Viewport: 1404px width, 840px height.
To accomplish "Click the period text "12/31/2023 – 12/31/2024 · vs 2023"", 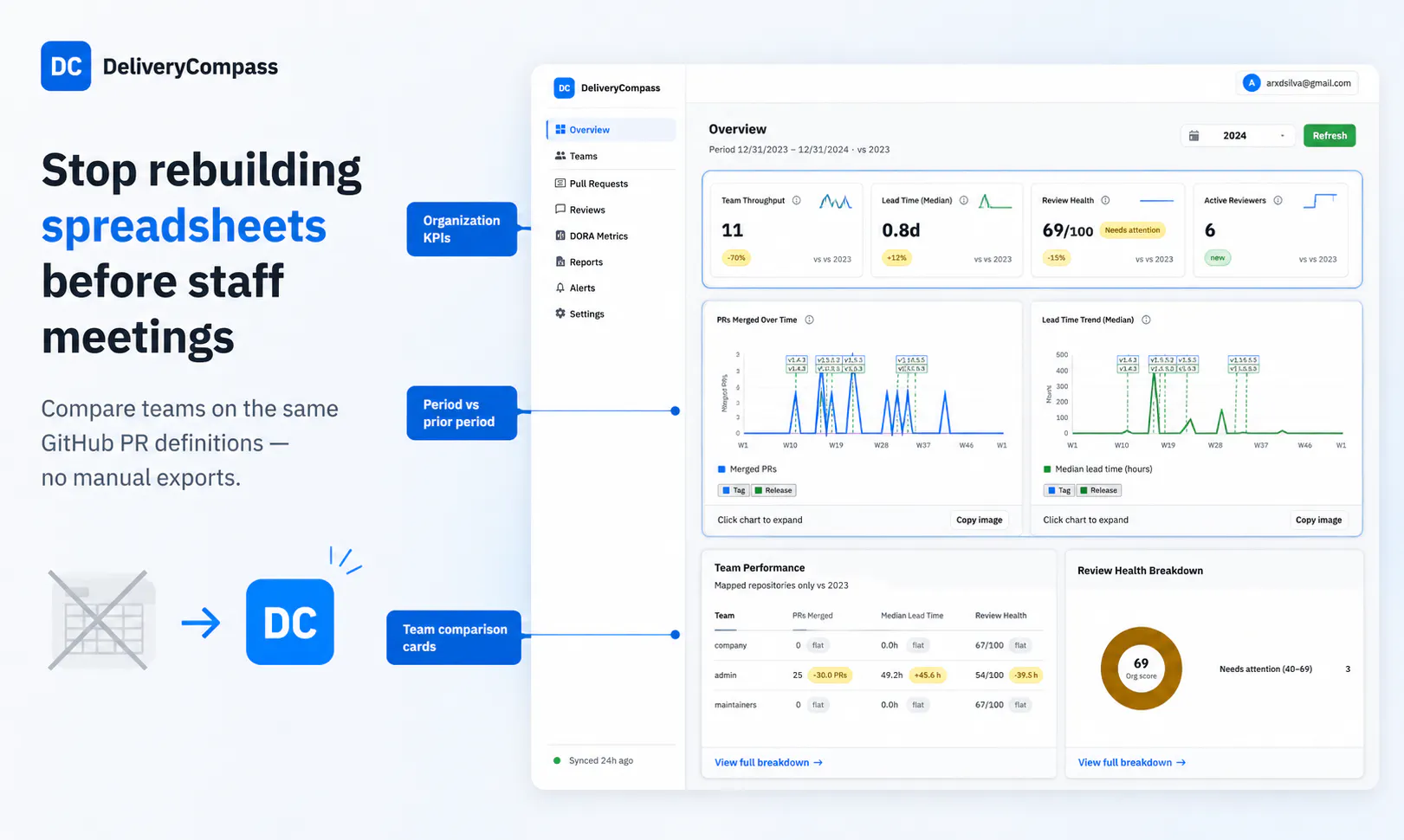I will 813,150.
